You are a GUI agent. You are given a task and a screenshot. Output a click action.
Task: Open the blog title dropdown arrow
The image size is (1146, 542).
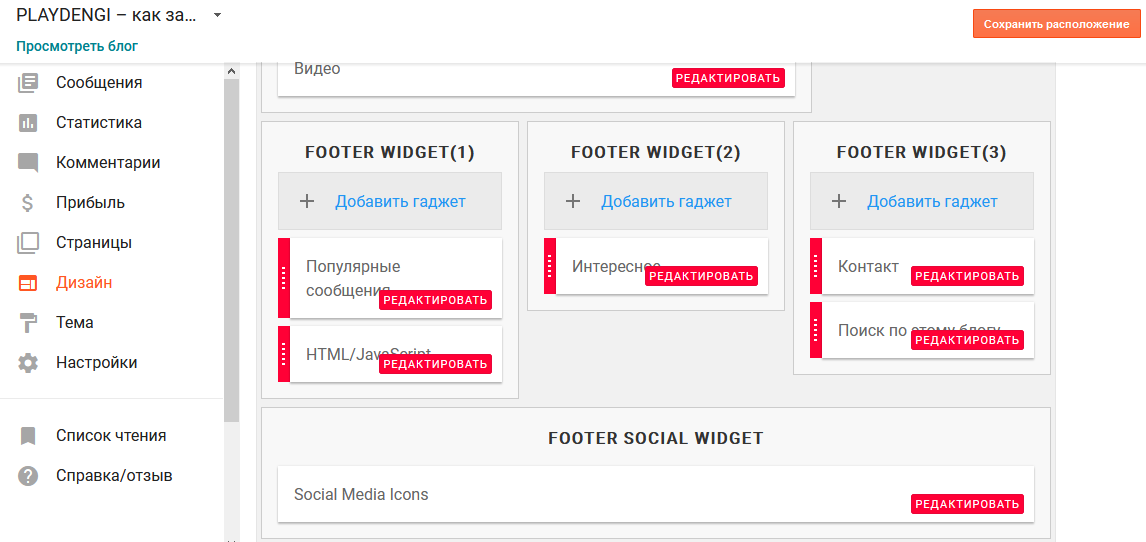217,16
